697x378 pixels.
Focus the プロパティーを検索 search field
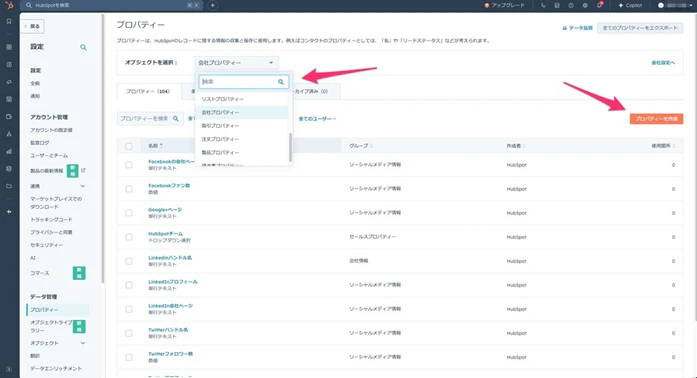pos(150,119)
